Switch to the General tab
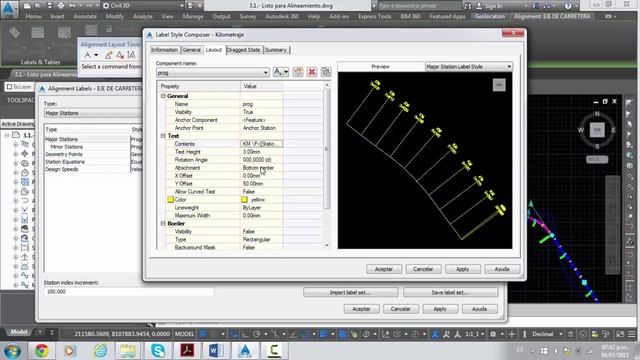Screen dimensions: 640x360 [x=191, y=50]
